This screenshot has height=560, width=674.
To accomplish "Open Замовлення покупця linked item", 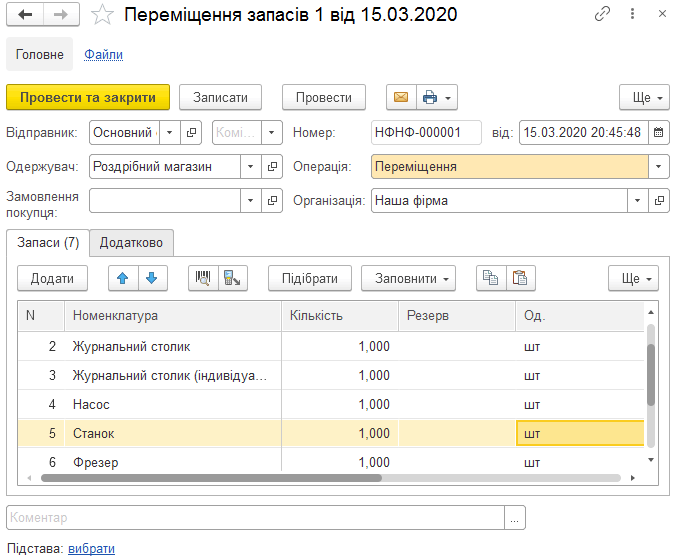I will [272, 200].
